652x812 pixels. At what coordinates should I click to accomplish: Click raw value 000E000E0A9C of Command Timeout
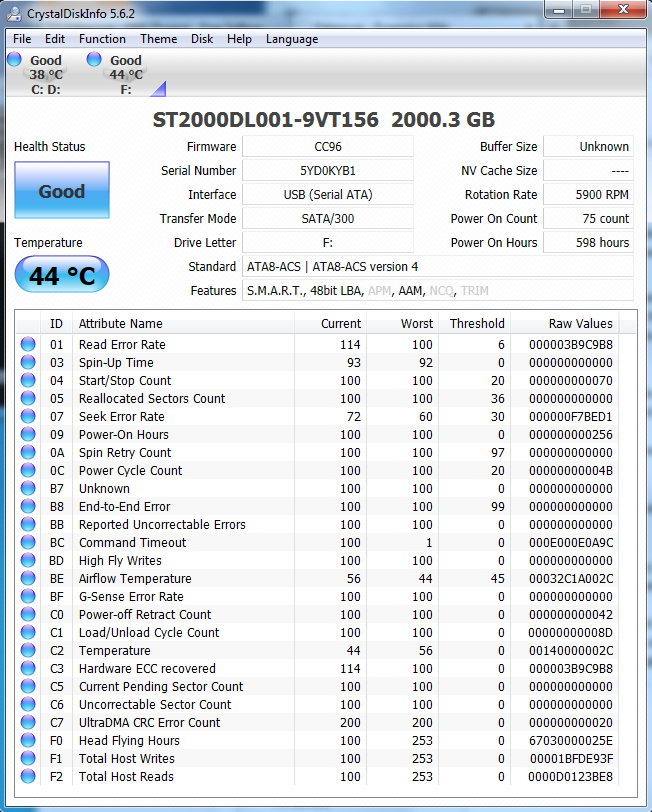(x=571, y=542)
